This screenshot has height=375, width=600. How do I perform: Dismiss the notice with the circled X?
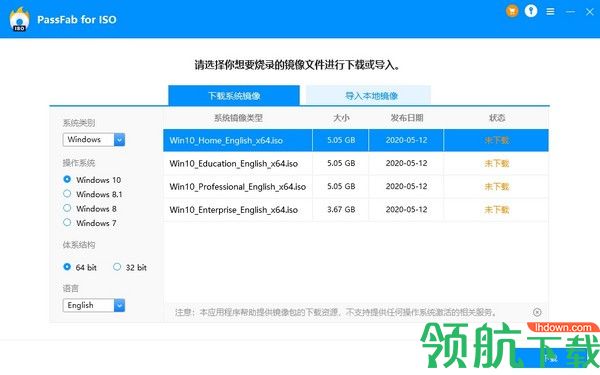pyautogui.click(x=537, y=312)
